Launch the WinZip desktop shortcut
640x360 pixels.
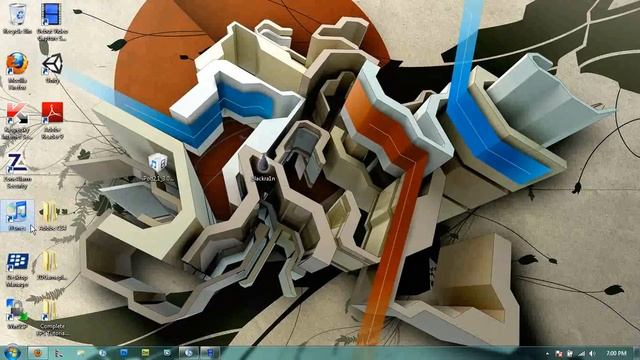click(17, 314)
